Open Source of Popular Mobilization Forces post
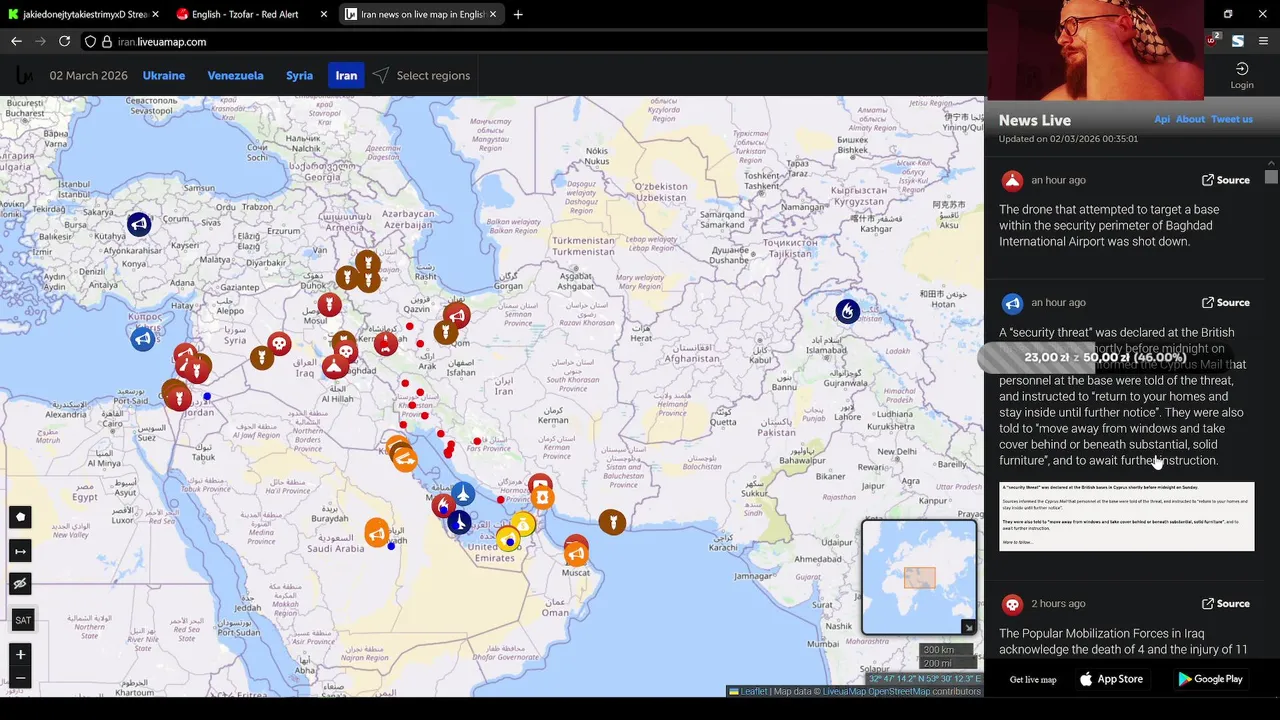The image size is (1280, 720). tap(1226, 604)
